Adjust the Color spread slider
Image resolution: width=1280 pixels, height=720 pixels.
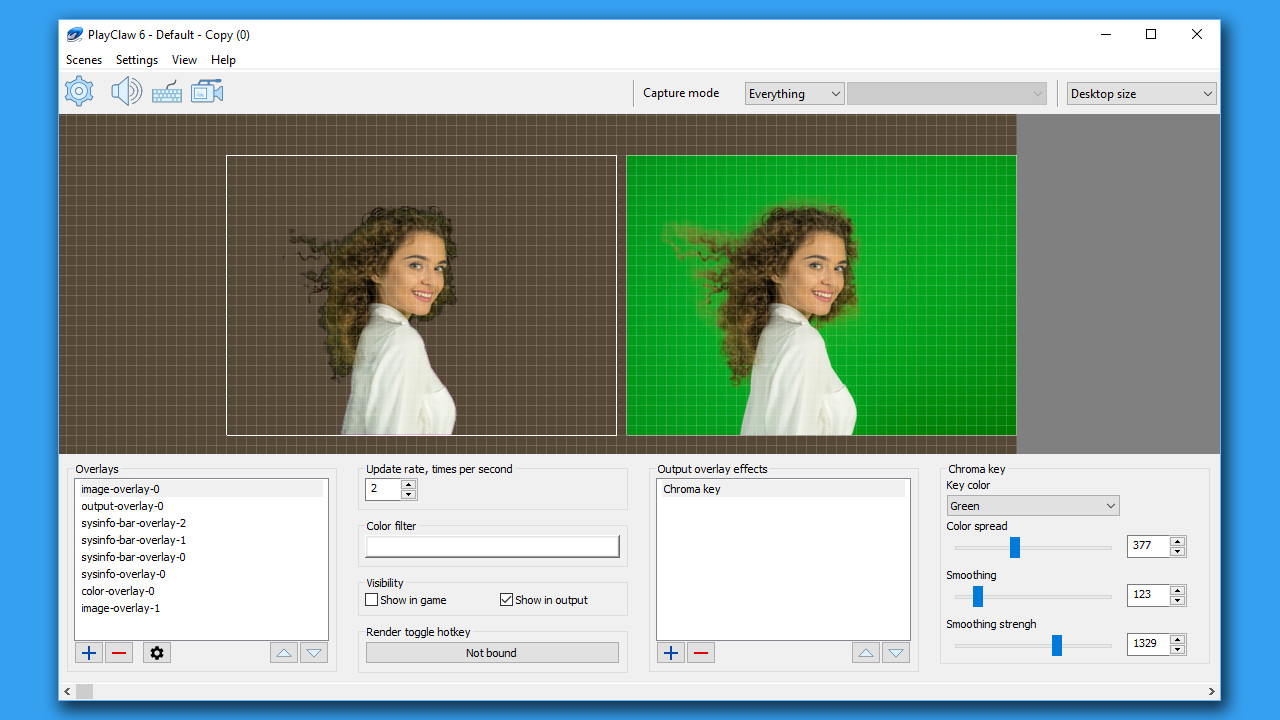pos(1016,547)
